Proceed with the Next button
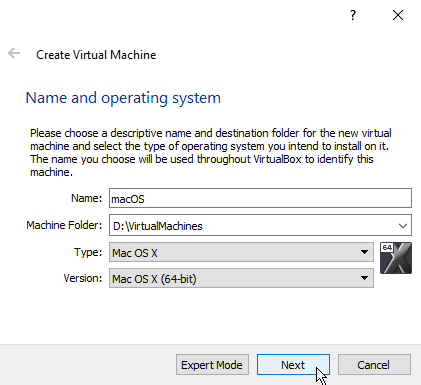Viewport: 421px width, 385px height. 293,365
